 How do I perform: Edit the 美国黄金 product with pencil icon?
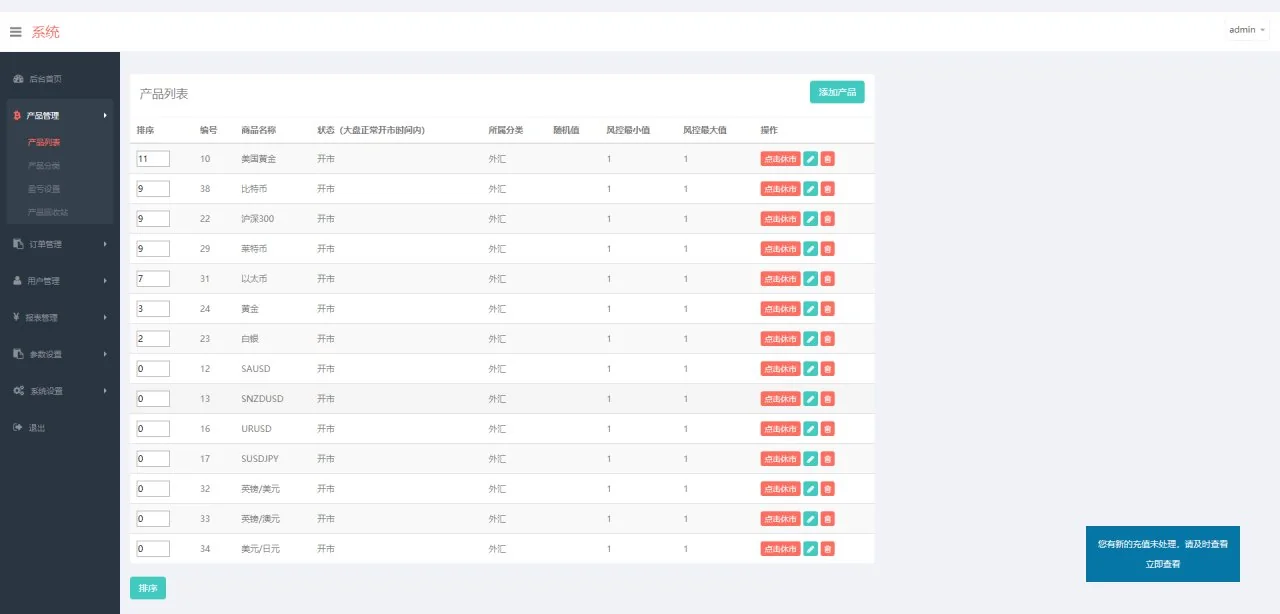811,159
